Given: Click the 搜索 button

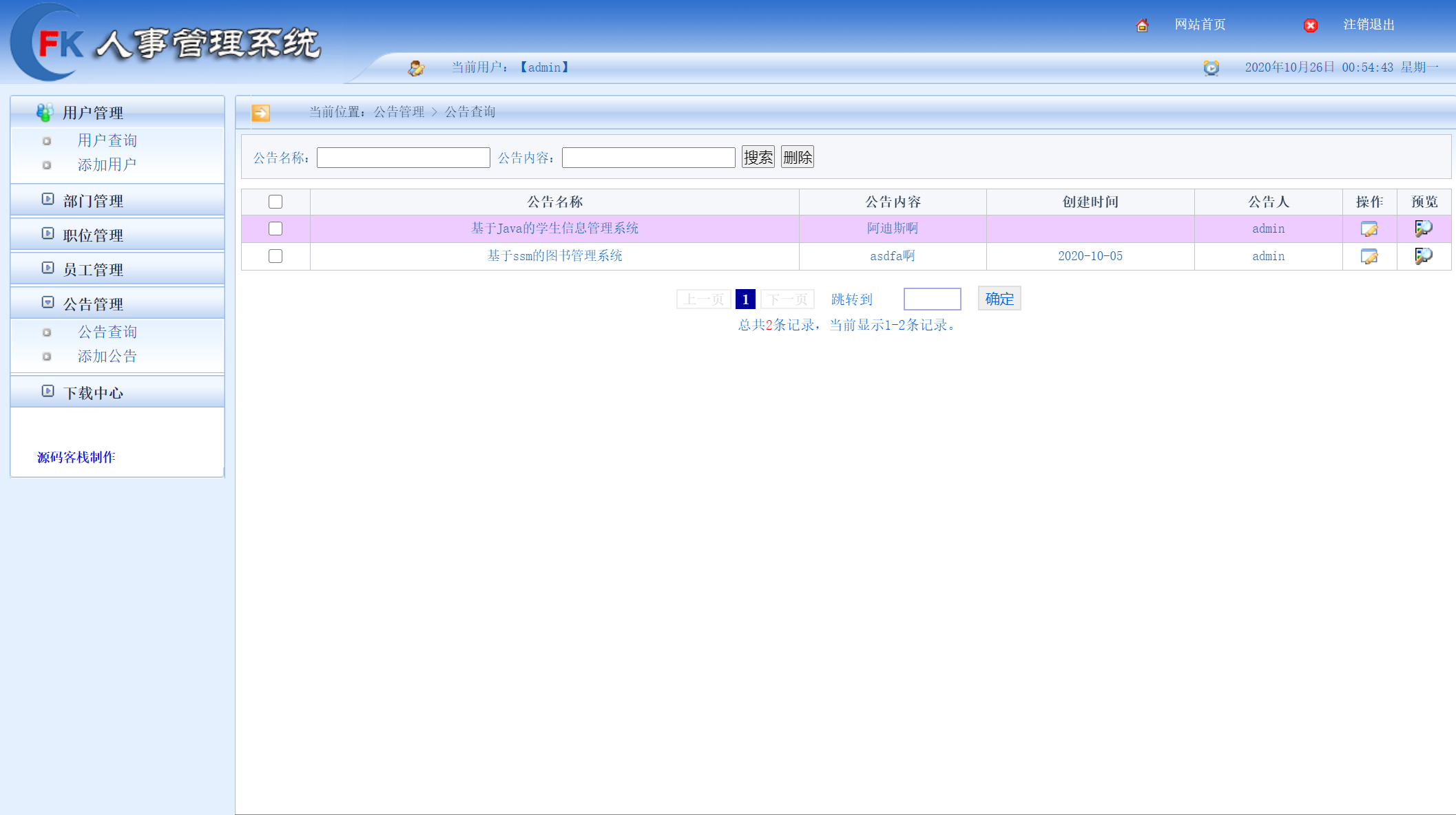Looking at the screenshot, I should pyautogui.click(x=758, y=157).
